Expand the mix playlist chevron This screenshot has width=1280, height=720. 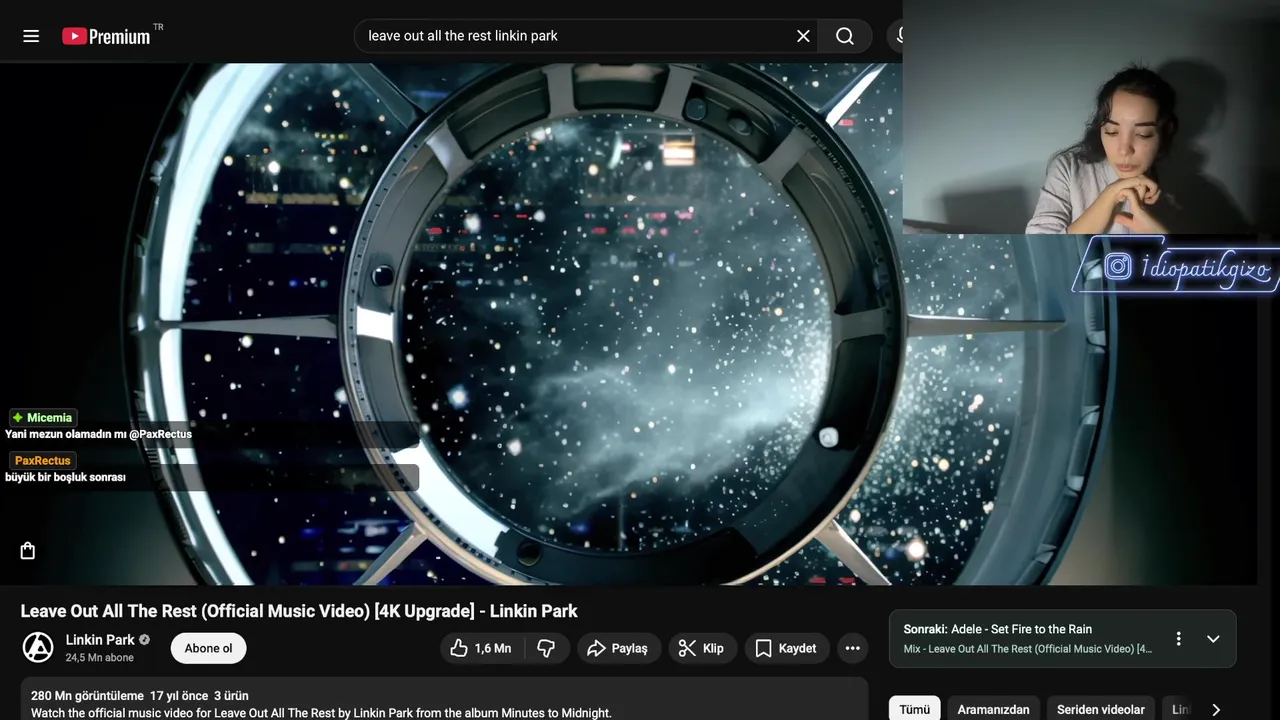(x=1213, y=639)
